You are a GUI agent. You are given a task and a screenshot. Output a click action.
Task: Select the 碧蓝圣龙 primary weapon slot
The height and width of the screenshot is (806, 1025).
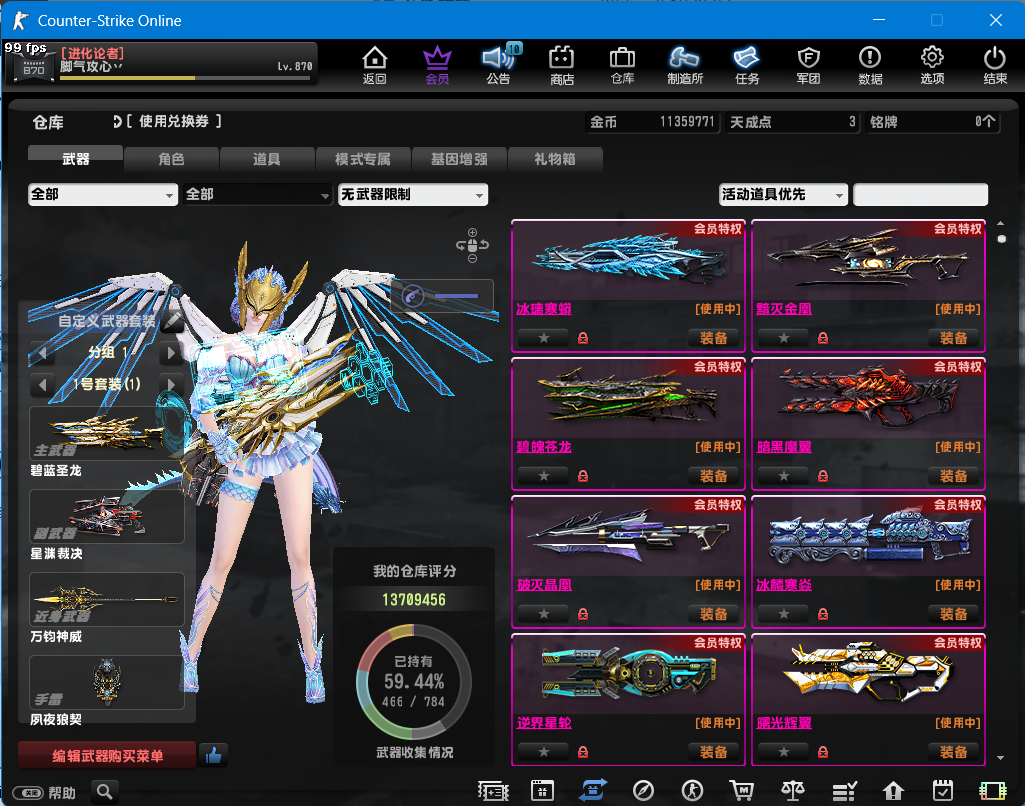[x=107, y=433]
